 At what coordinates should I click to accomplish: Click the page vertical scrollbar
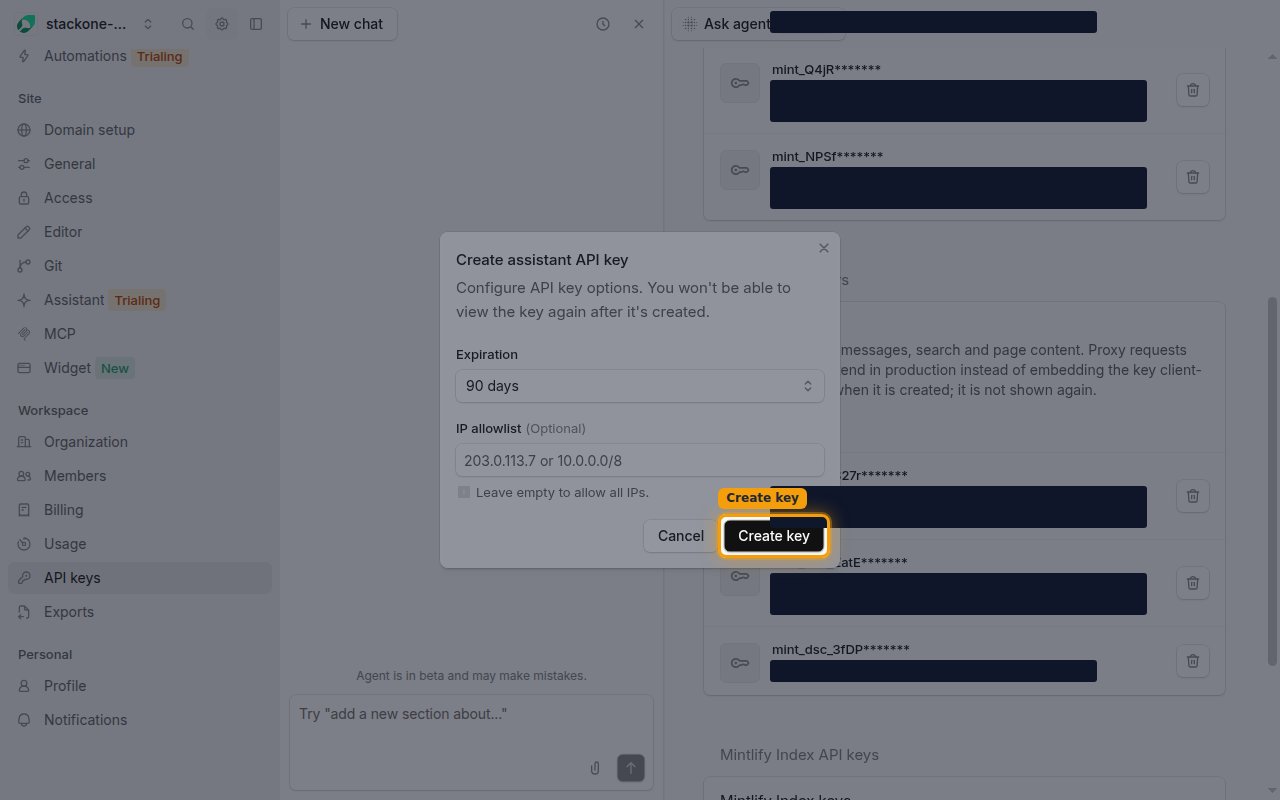(1272, 480)
